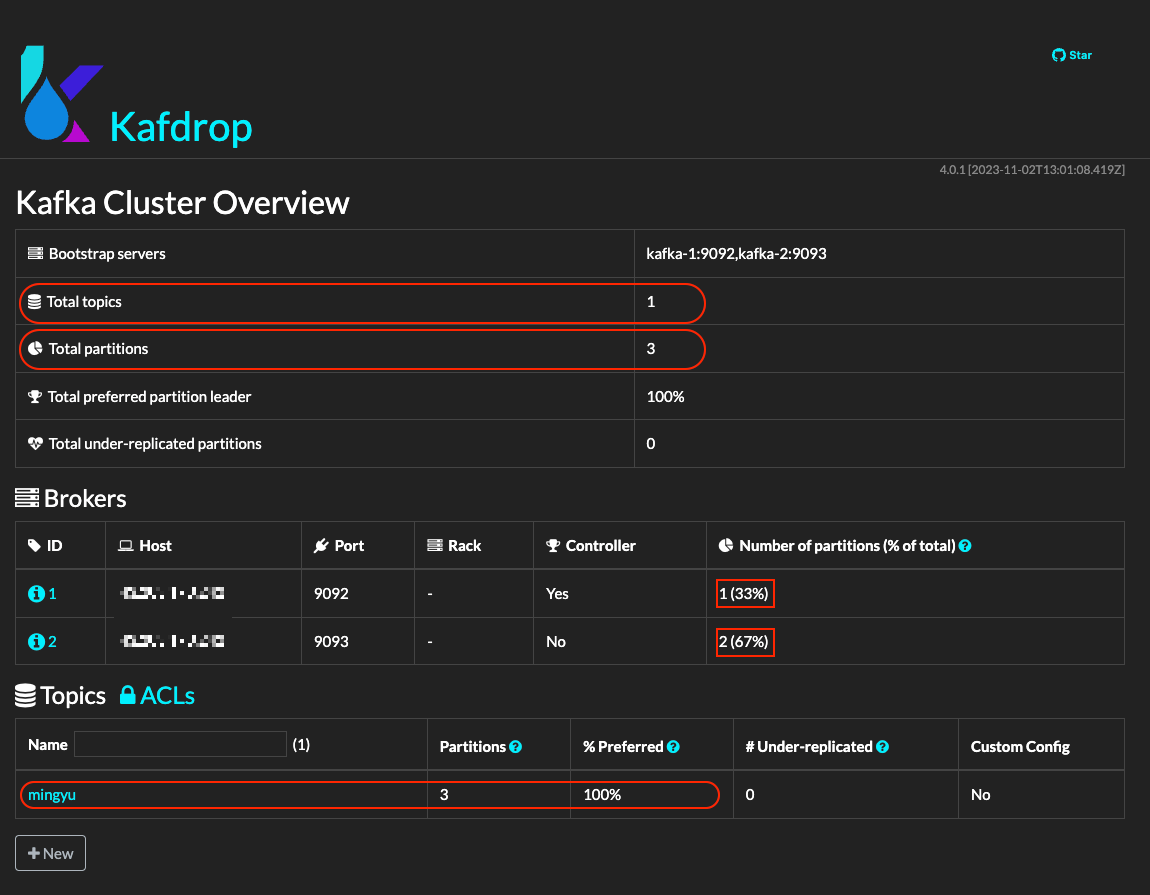Click trophy icon beside Total preferred partition leader

[34, 396]
